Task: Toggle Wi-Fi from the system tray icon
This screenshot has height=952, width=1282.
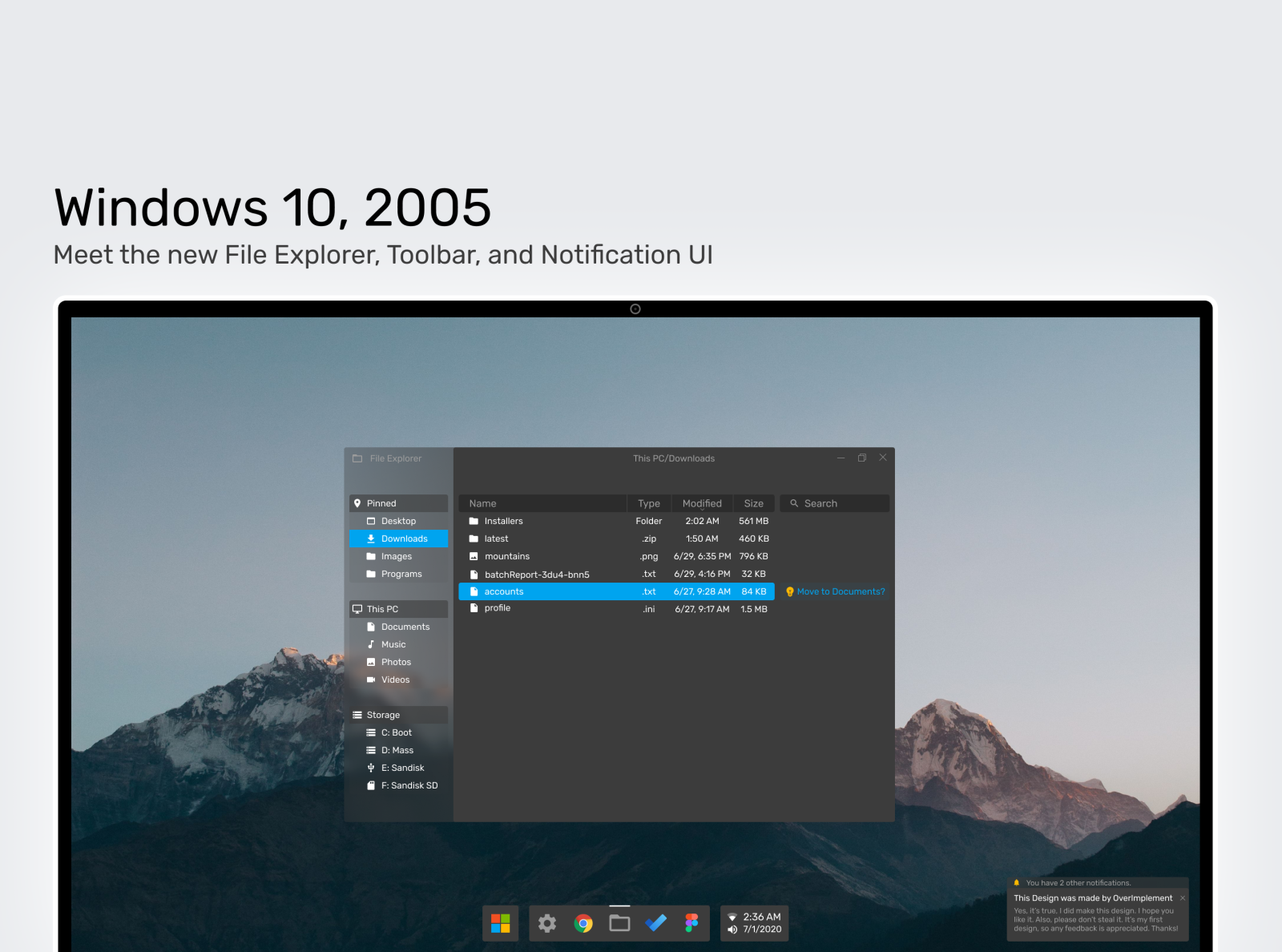Action: 733,917
